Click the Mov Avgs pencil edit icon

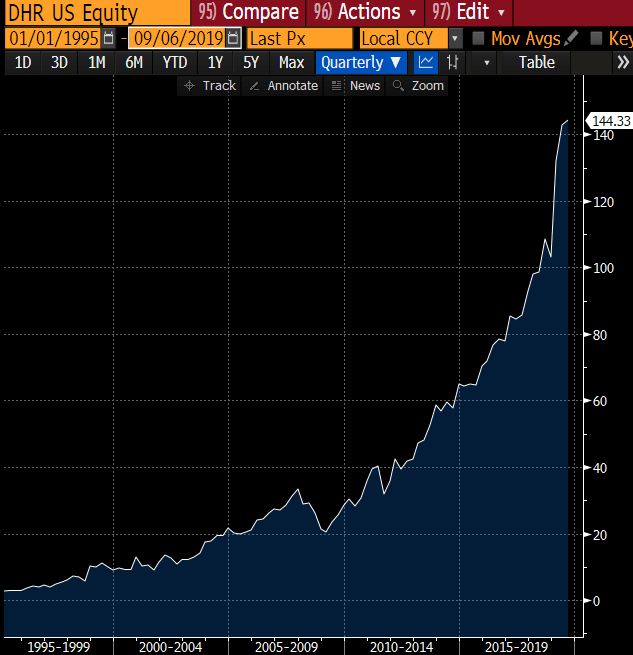click(x=571, y=38)
